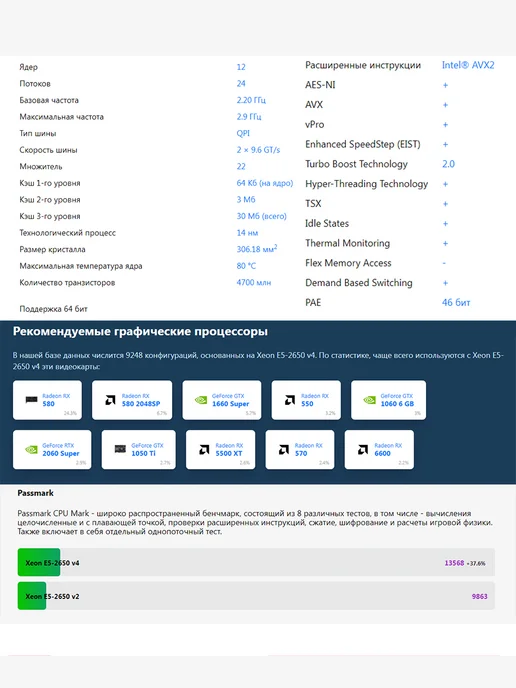Click the process value 14 нм
Viewport: 516px width, 688px height.
247,233
